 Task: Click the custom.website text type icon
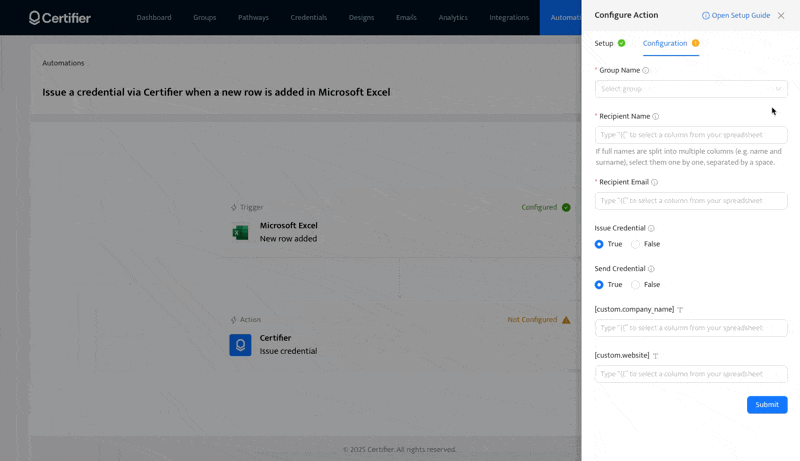point(656,355)
